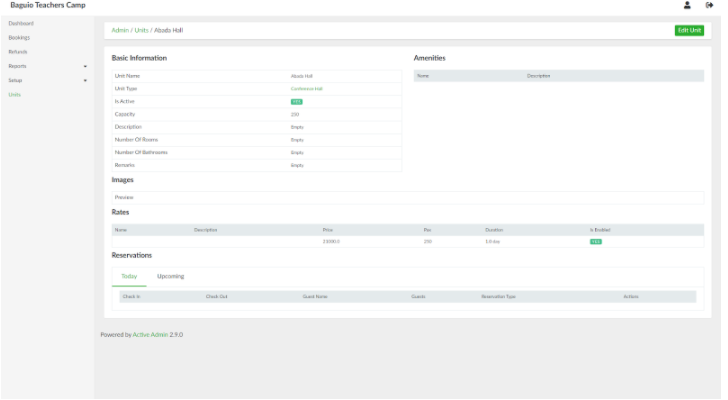Open the Conference Hall unit type link
This screenshot has width=728, height=400.
[x=306, y=89]
